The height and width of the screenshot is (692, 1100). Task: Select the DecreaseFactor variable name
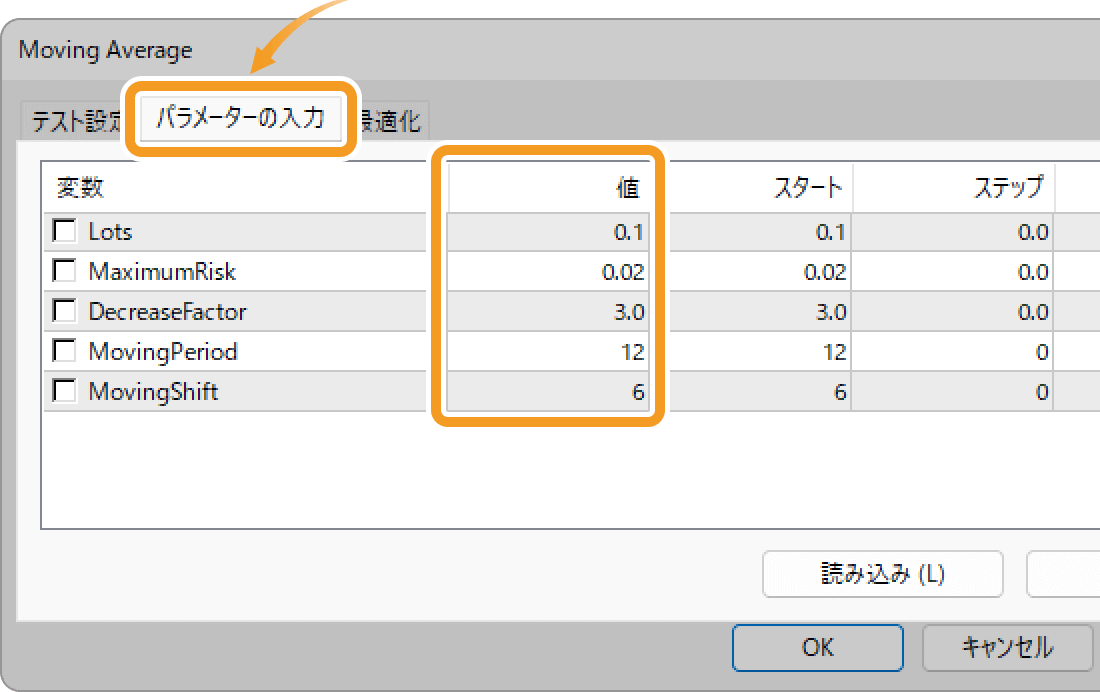click(167, 312)
